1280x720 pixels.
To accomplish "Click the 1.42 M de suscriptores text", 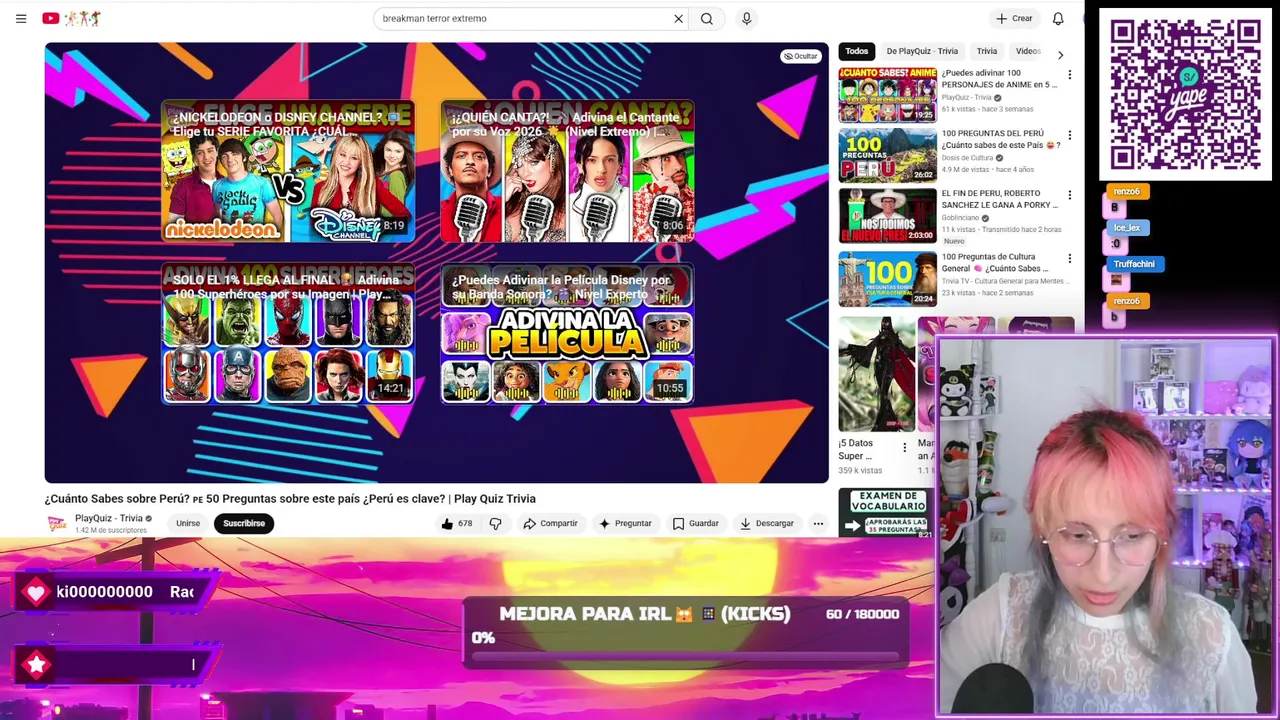I will click(x=110, y=530).
